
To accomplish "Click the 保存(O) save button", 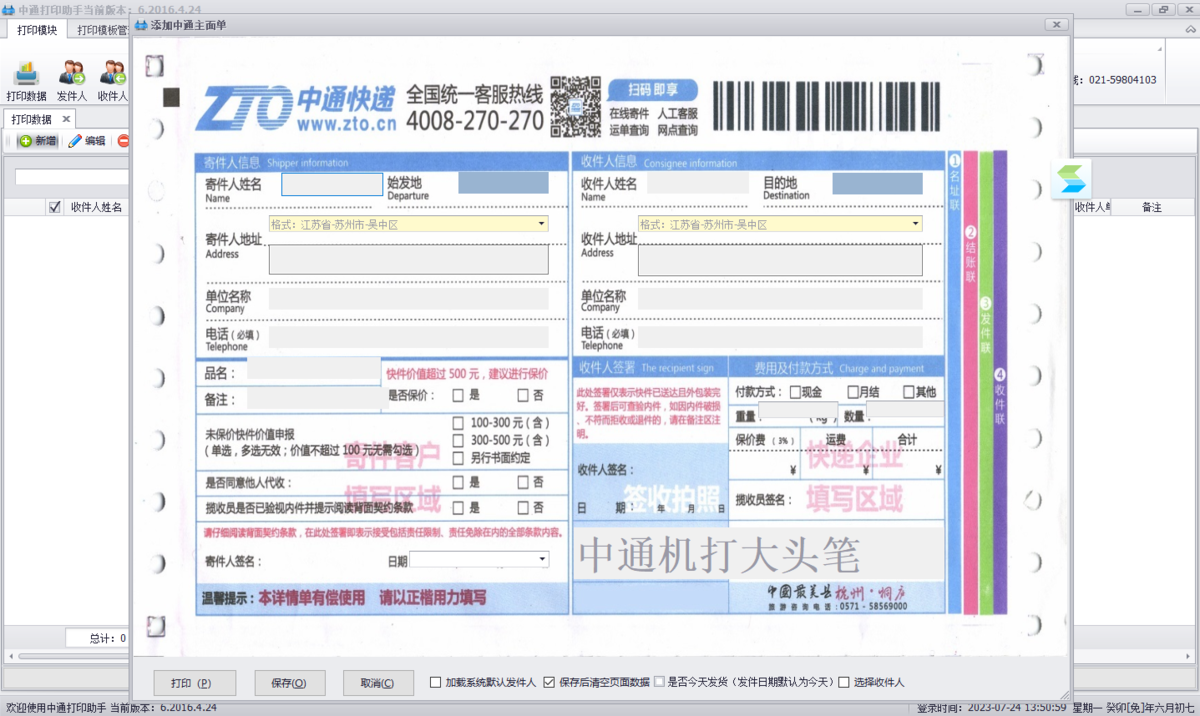I will (x=289, y=682).
